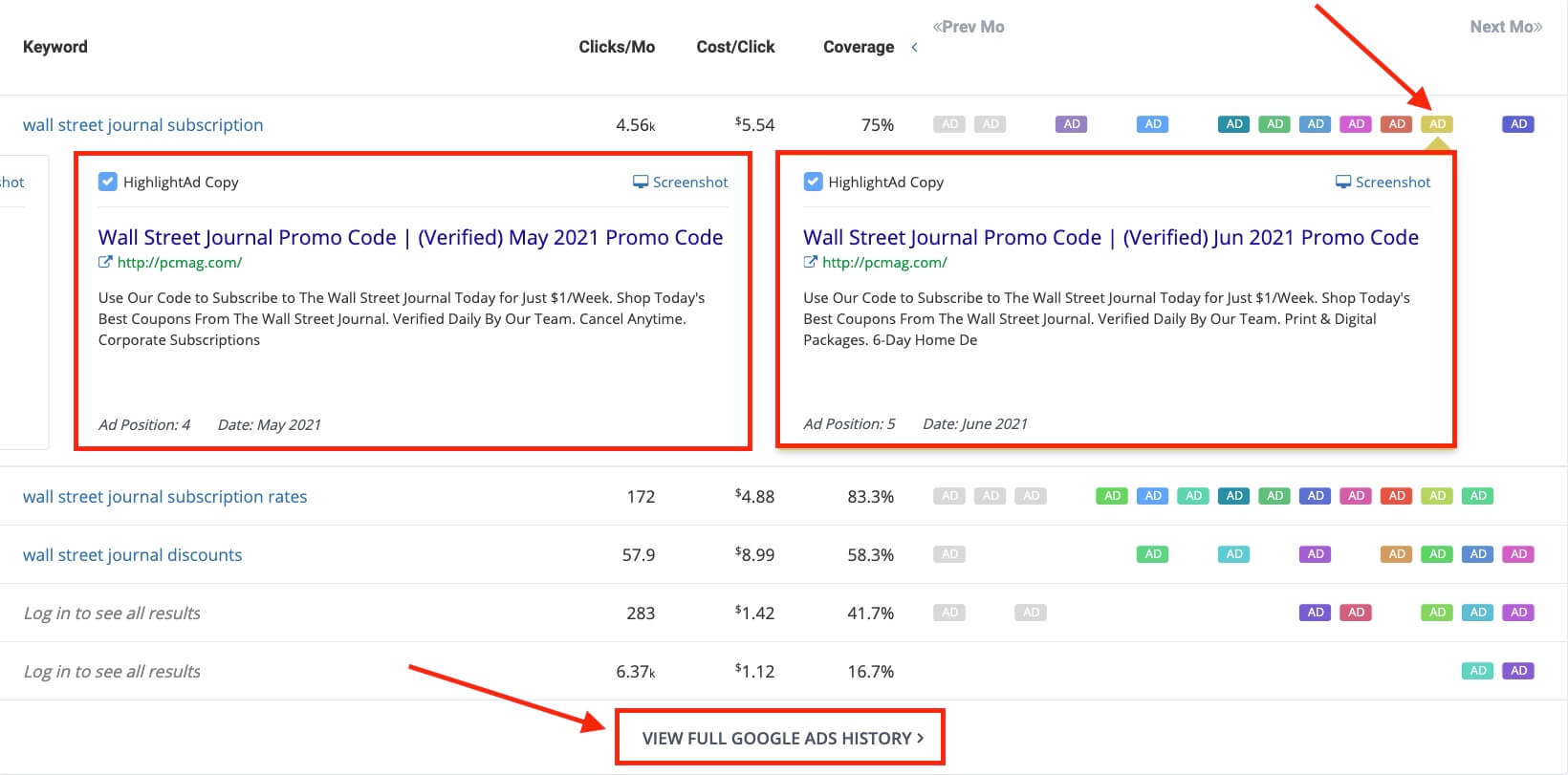Sort by Cost/Click column header
Viewport: 1568px width, 775px height.
coord(735,47)
